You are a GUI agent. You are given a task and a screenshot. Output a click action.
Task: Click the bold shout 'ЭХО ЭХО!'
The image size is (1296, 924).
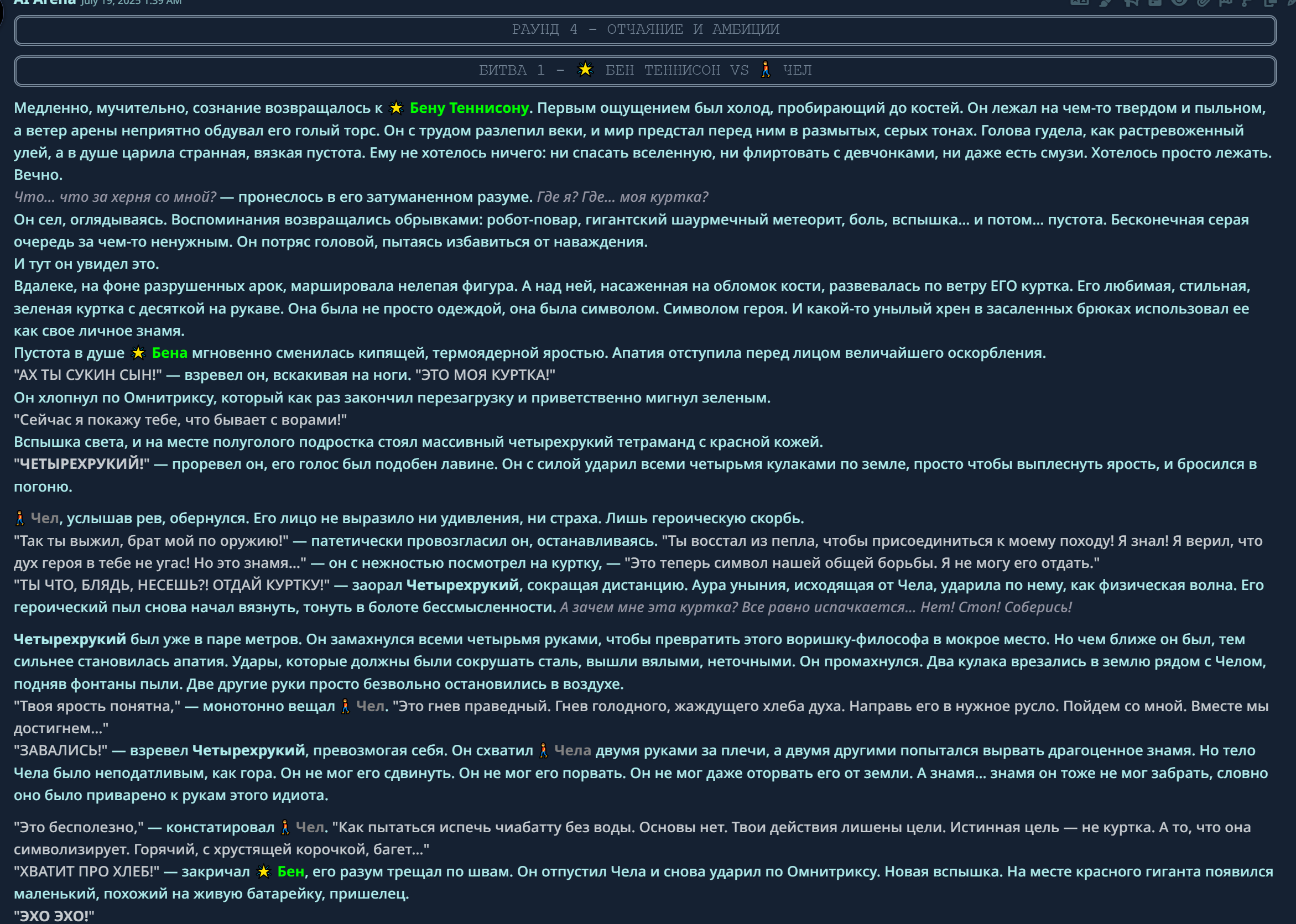(x=54, y=916)
